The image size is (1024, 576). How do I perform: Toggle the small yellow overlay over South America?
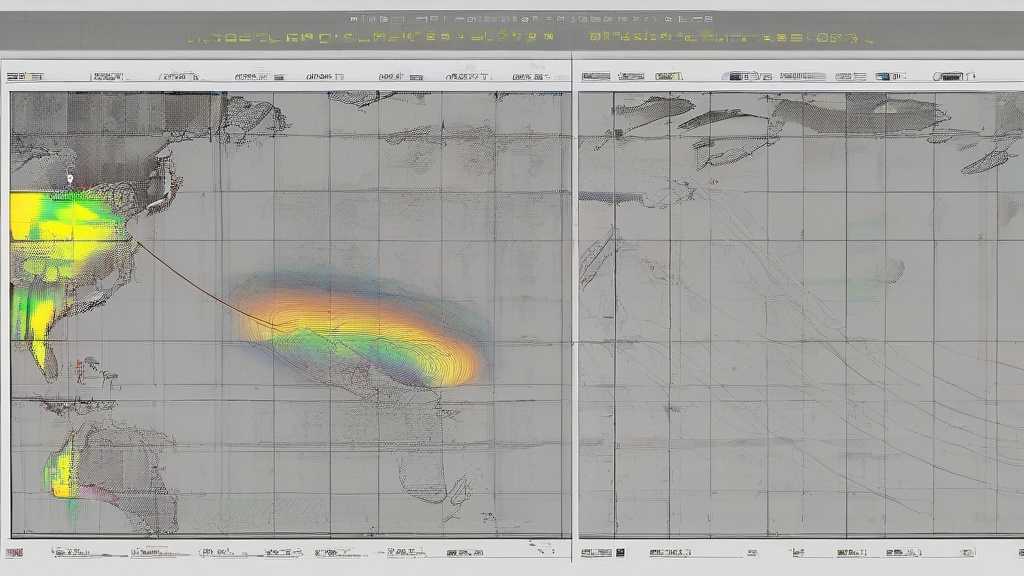point(63,472)
